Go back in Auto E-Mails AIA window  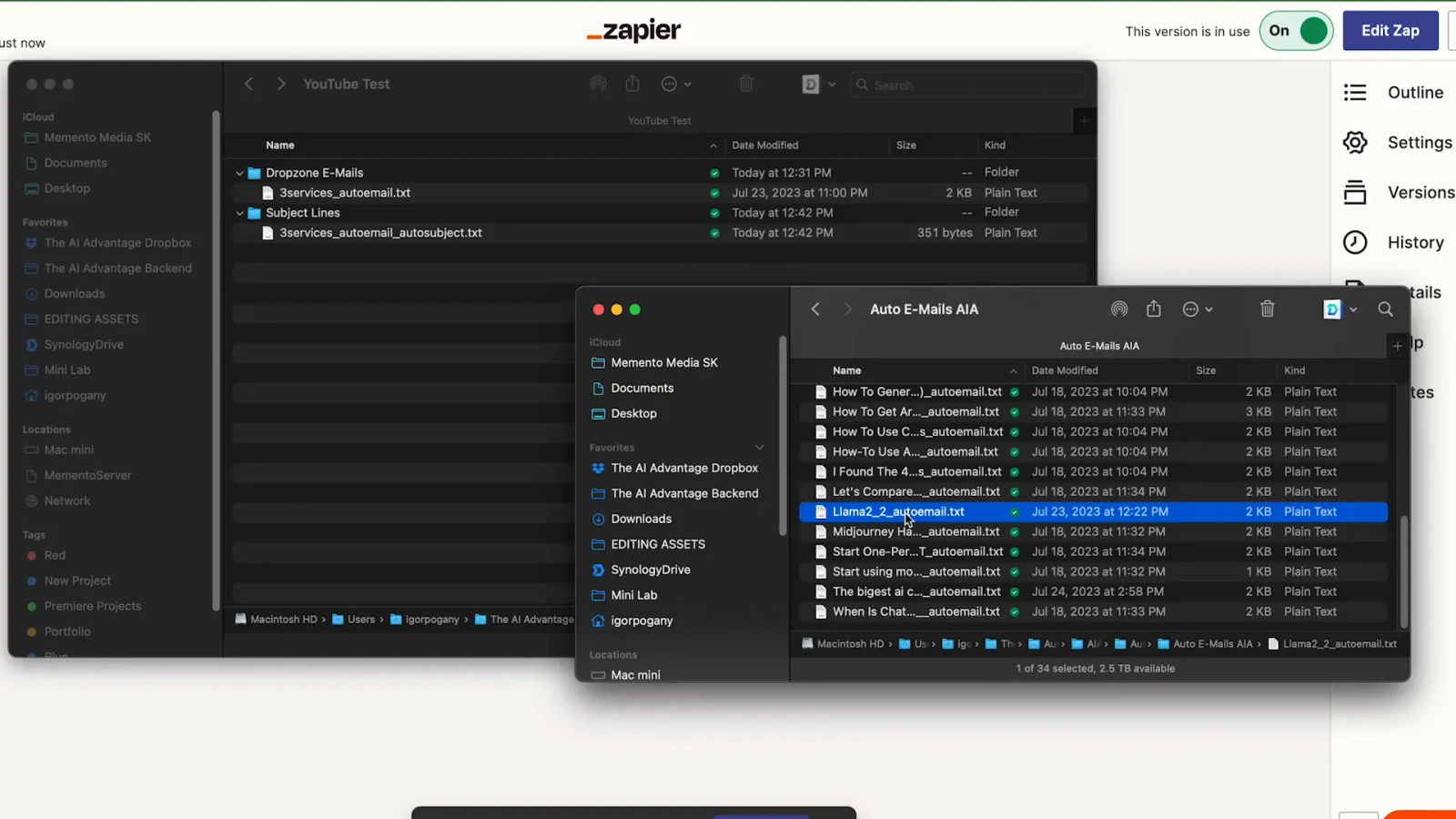tap(815, 309)
